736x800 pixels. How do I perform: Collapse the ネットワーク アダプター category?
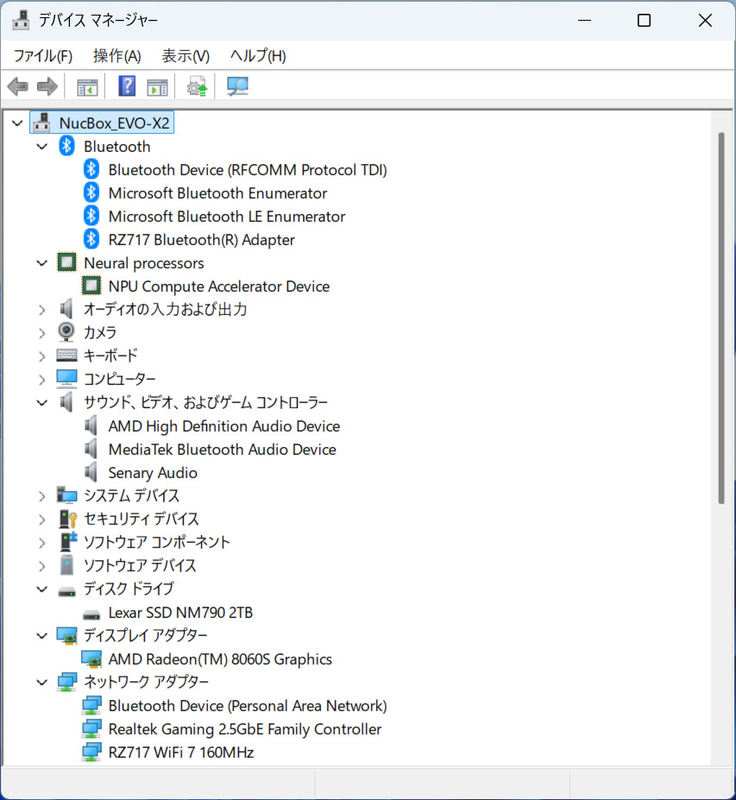pos(42,682)
